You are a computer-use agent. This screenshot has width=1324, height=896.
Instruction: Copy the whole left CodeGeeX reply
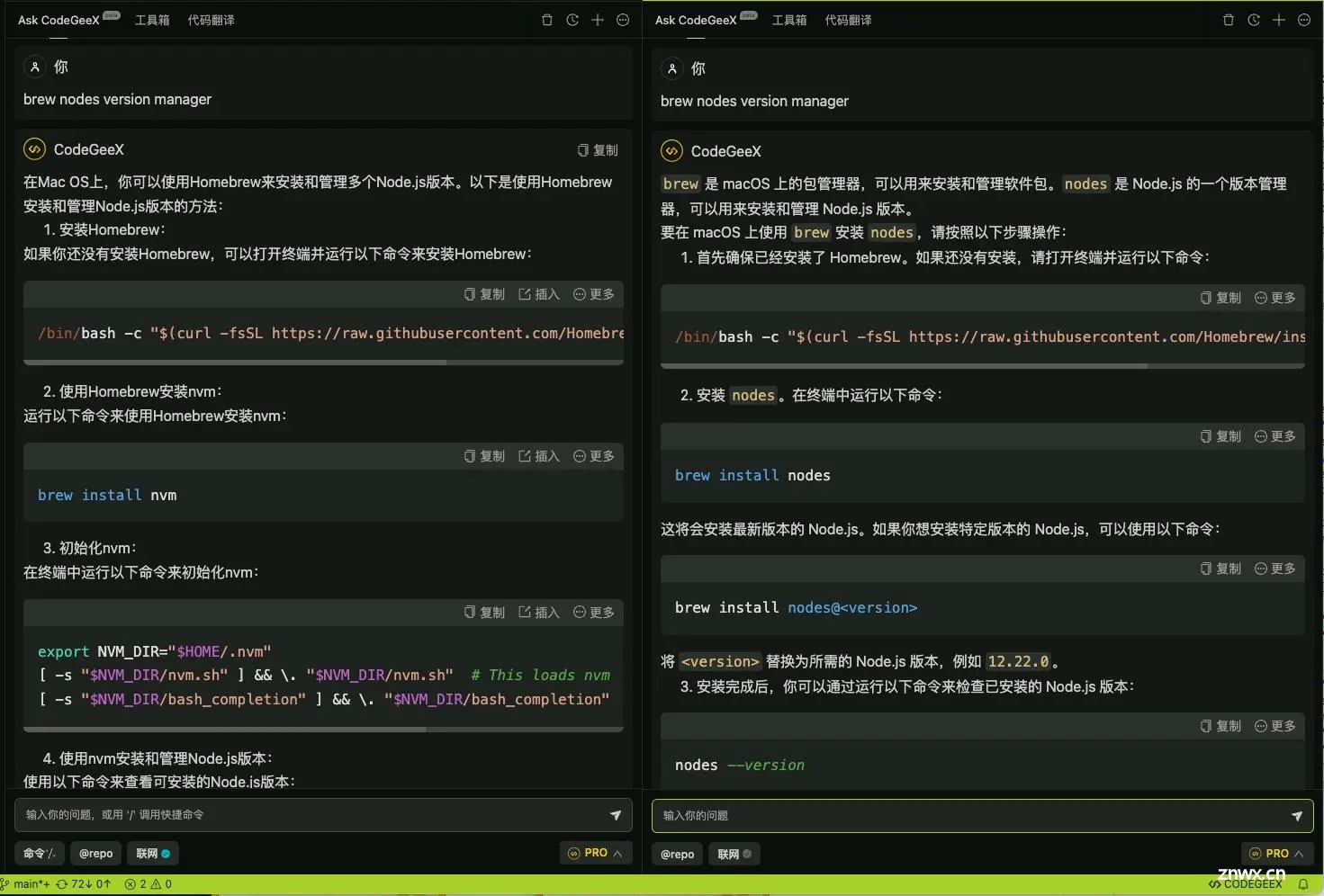(598, 150)
